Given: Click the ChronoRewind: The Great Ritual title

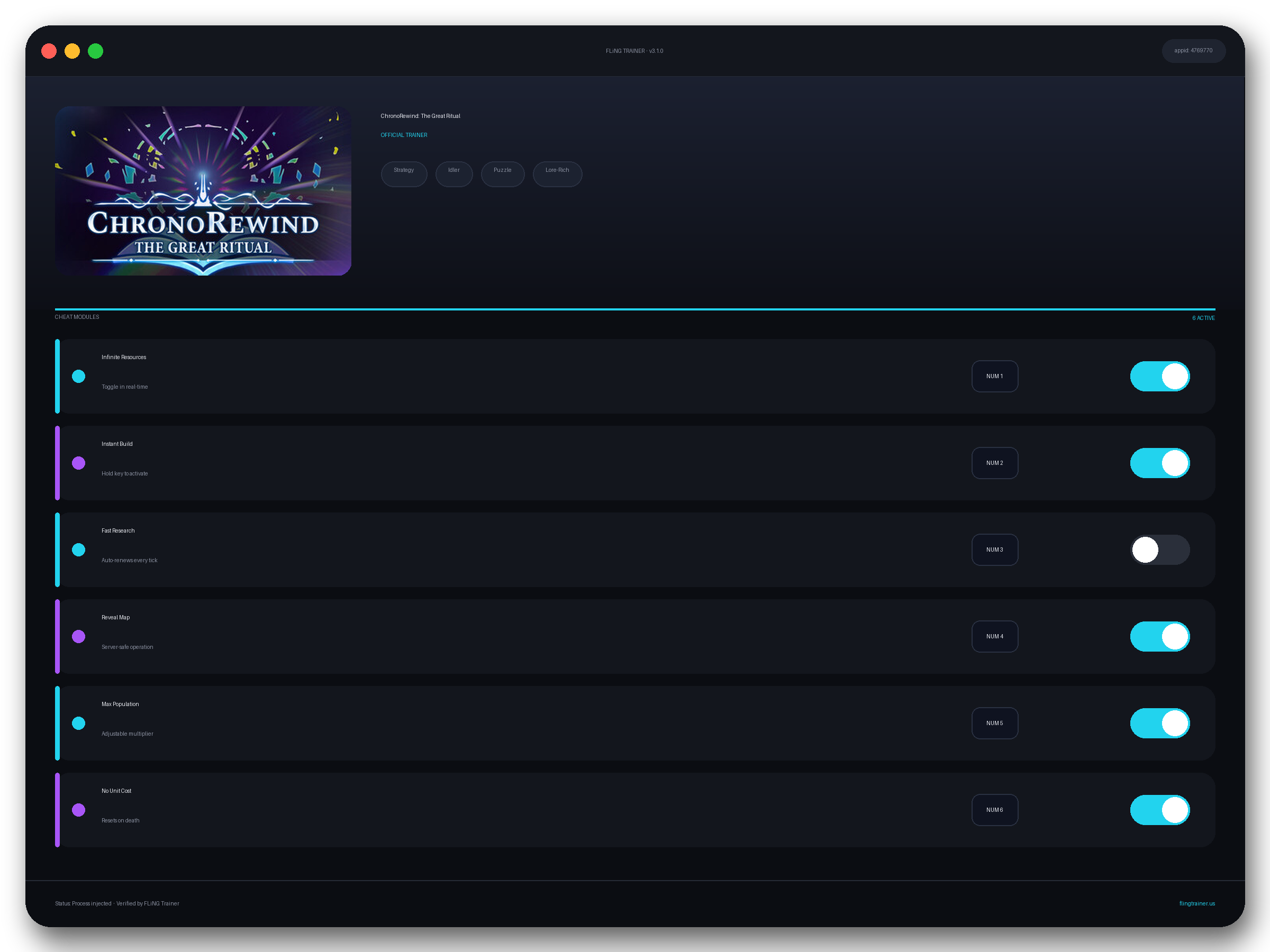Looking at the screenshot, I should (420, 116).
